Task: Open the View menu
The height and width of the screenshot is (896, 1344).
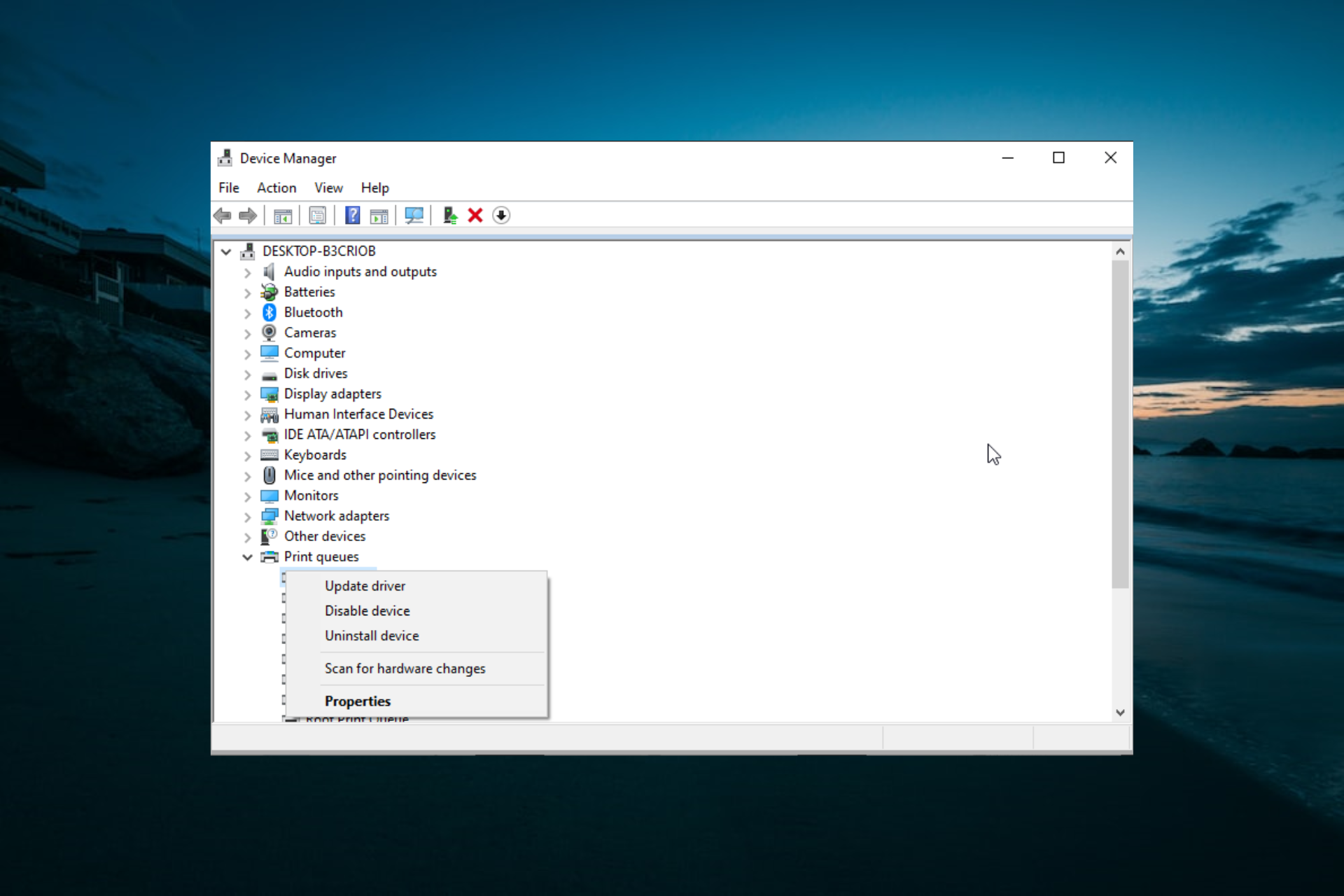Action: [x=328, y=188]
